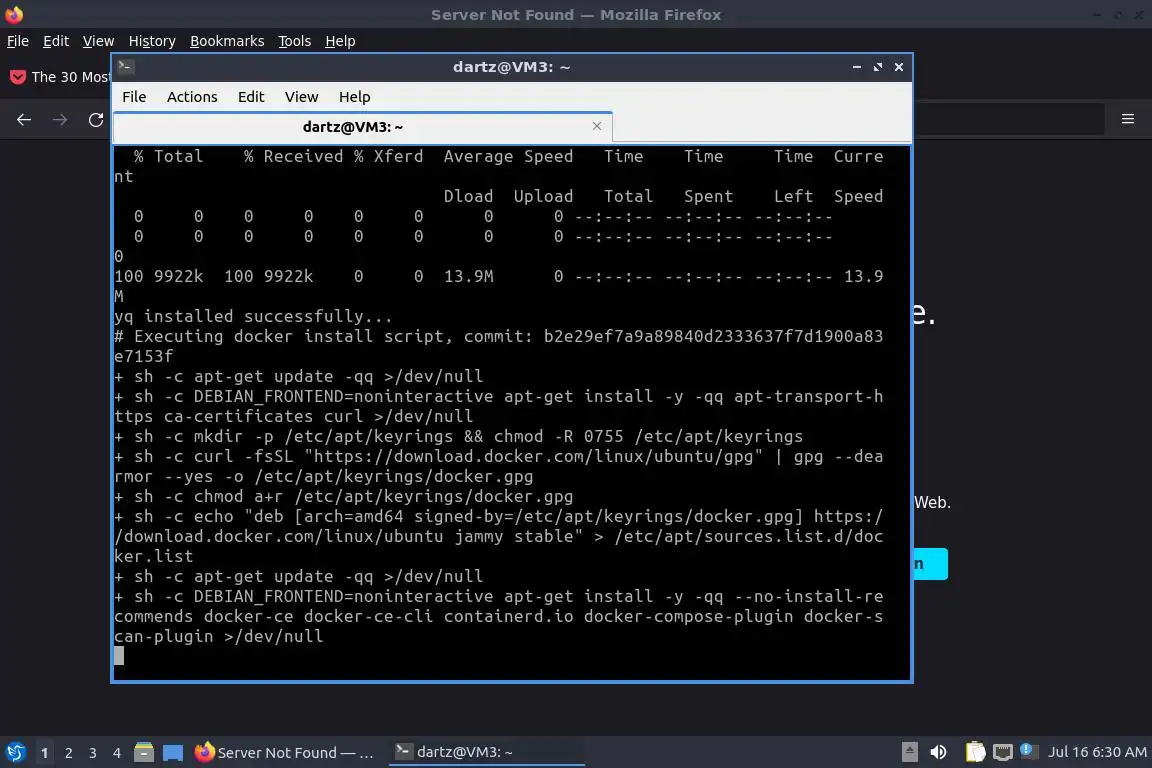Click Firefox back arrow button

click(x=24, y=120)
